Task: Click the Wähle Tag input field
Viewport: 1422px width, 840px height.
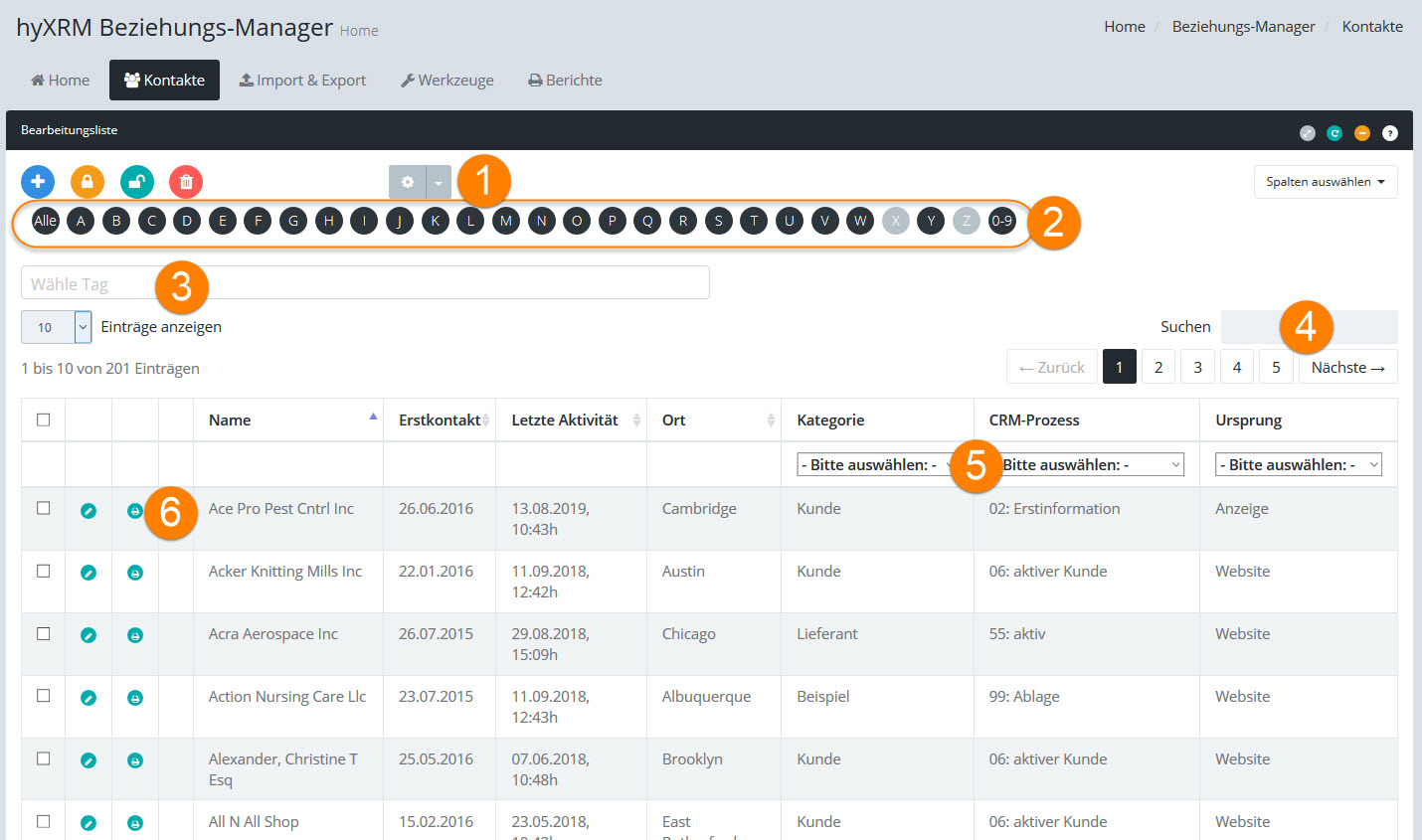Action: tap(365, 283)
